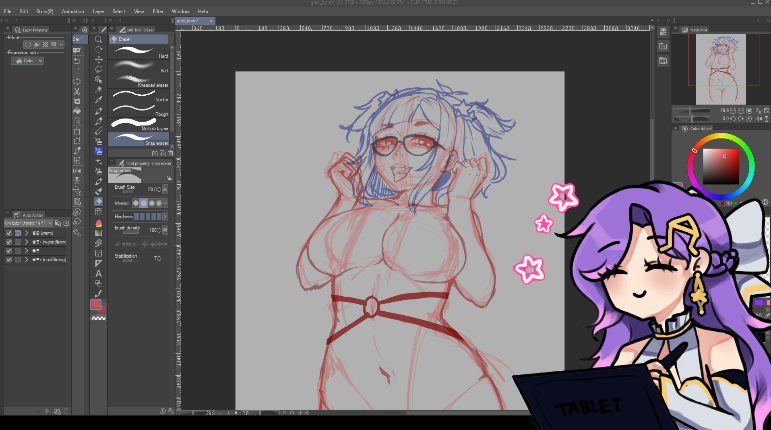
Task: Select the Eyedropper tool
Action: click(x=98, y=100)
